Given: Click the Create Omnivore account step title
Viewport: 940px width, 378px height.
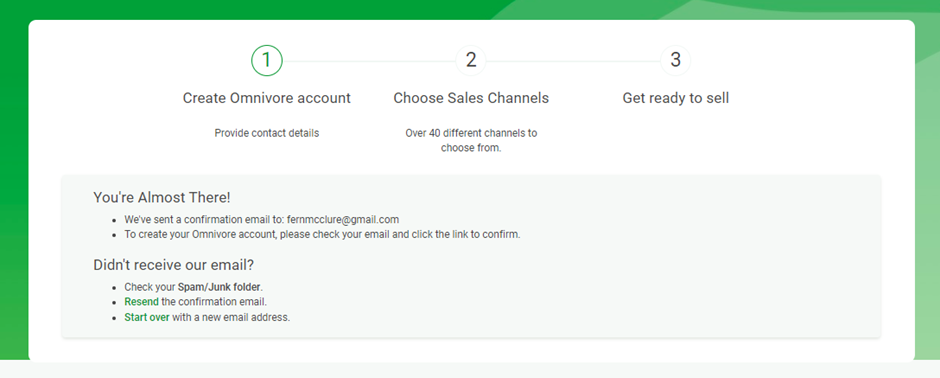Looking at the screenshot, I should pos(267,98).
